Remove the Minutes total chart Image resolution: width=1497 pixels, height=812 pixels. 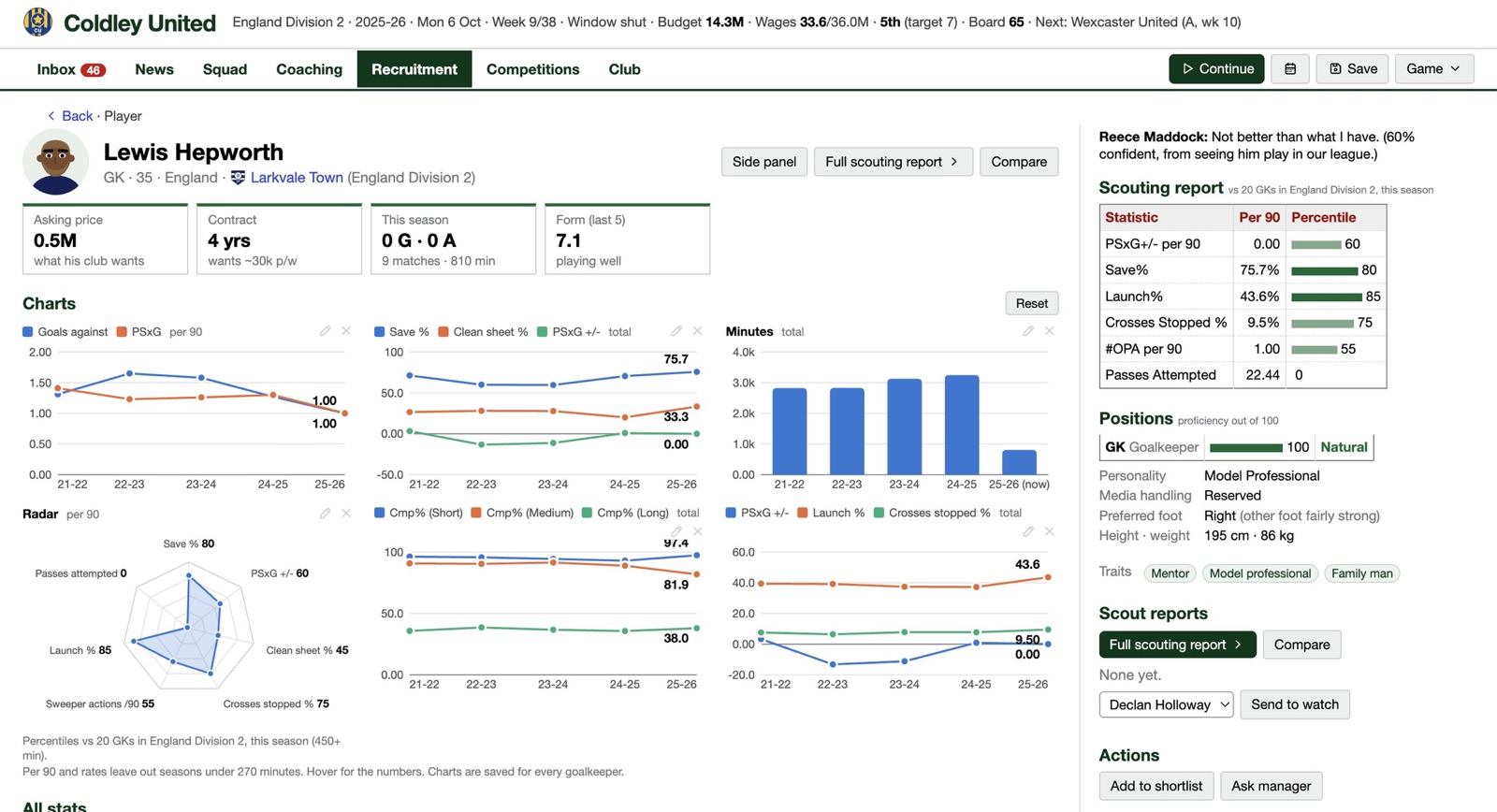point(1049,331)
